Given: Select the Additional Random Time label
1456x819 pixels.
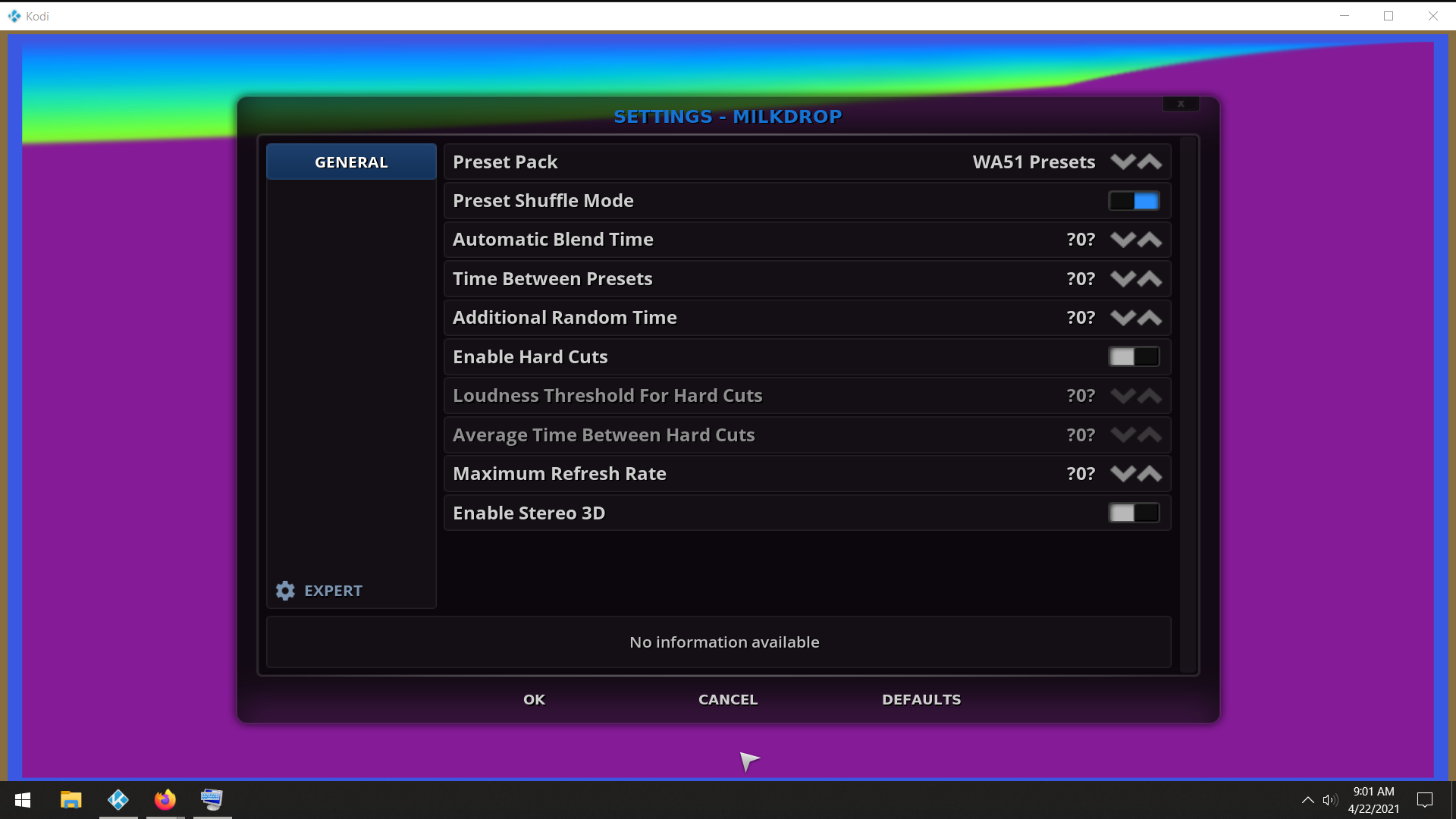Looking at the screenshot, I should tap(565, 318).
